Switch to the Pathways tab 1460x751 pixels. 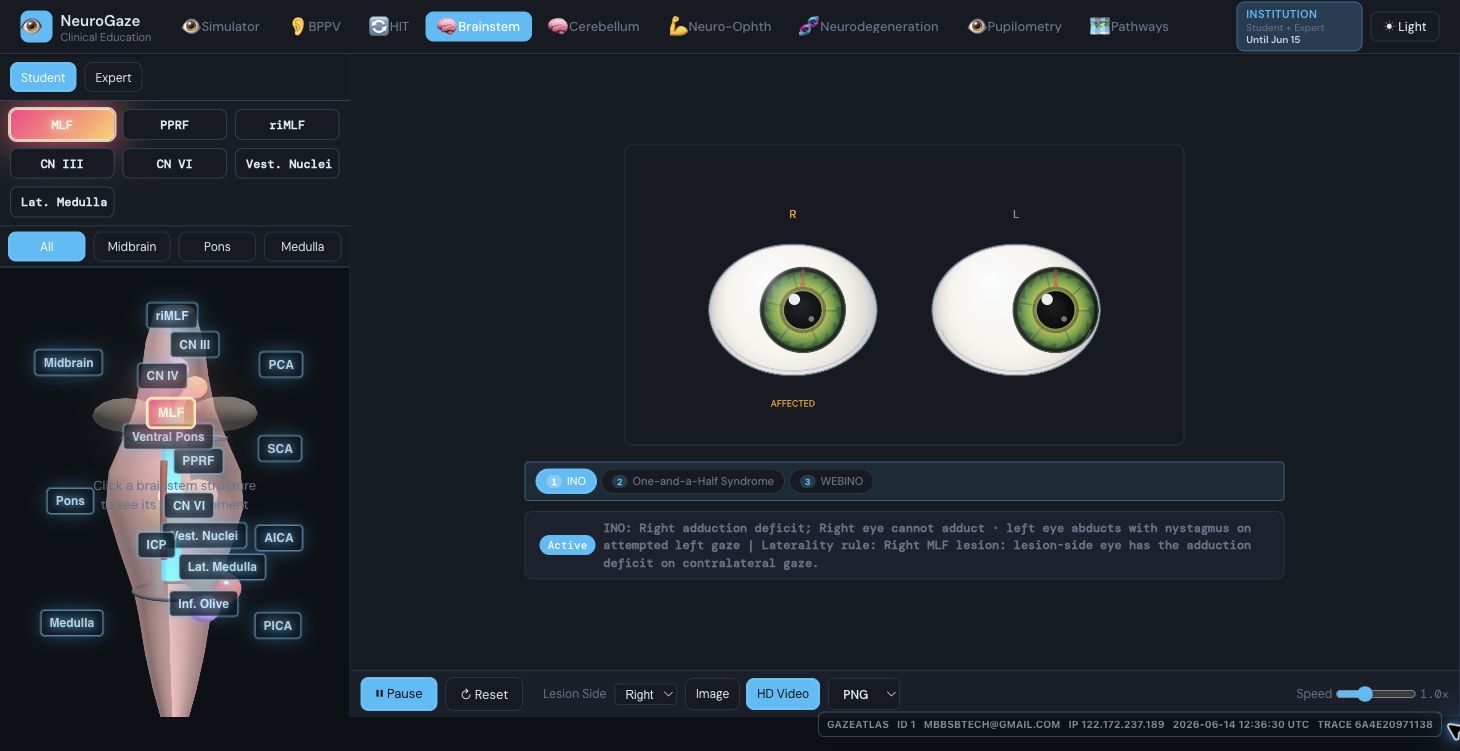click(x=1129, y=26)
